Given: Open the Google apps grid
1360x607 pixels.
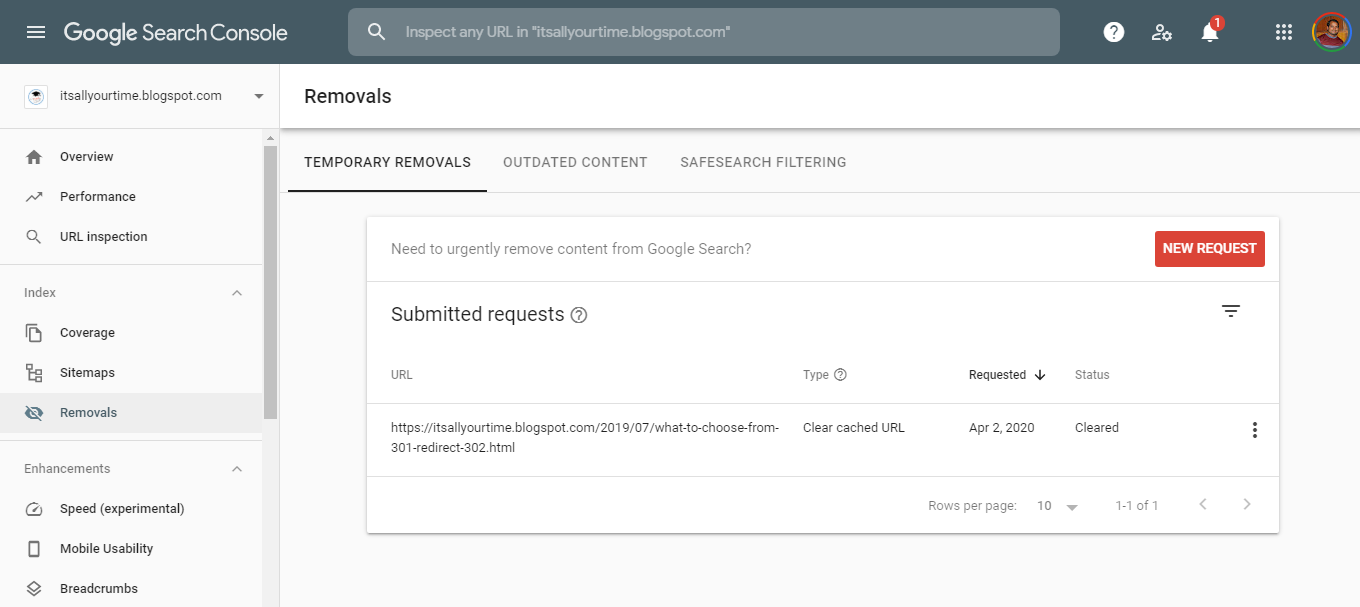Looking at the screenshot, I should coord(1284,32).
